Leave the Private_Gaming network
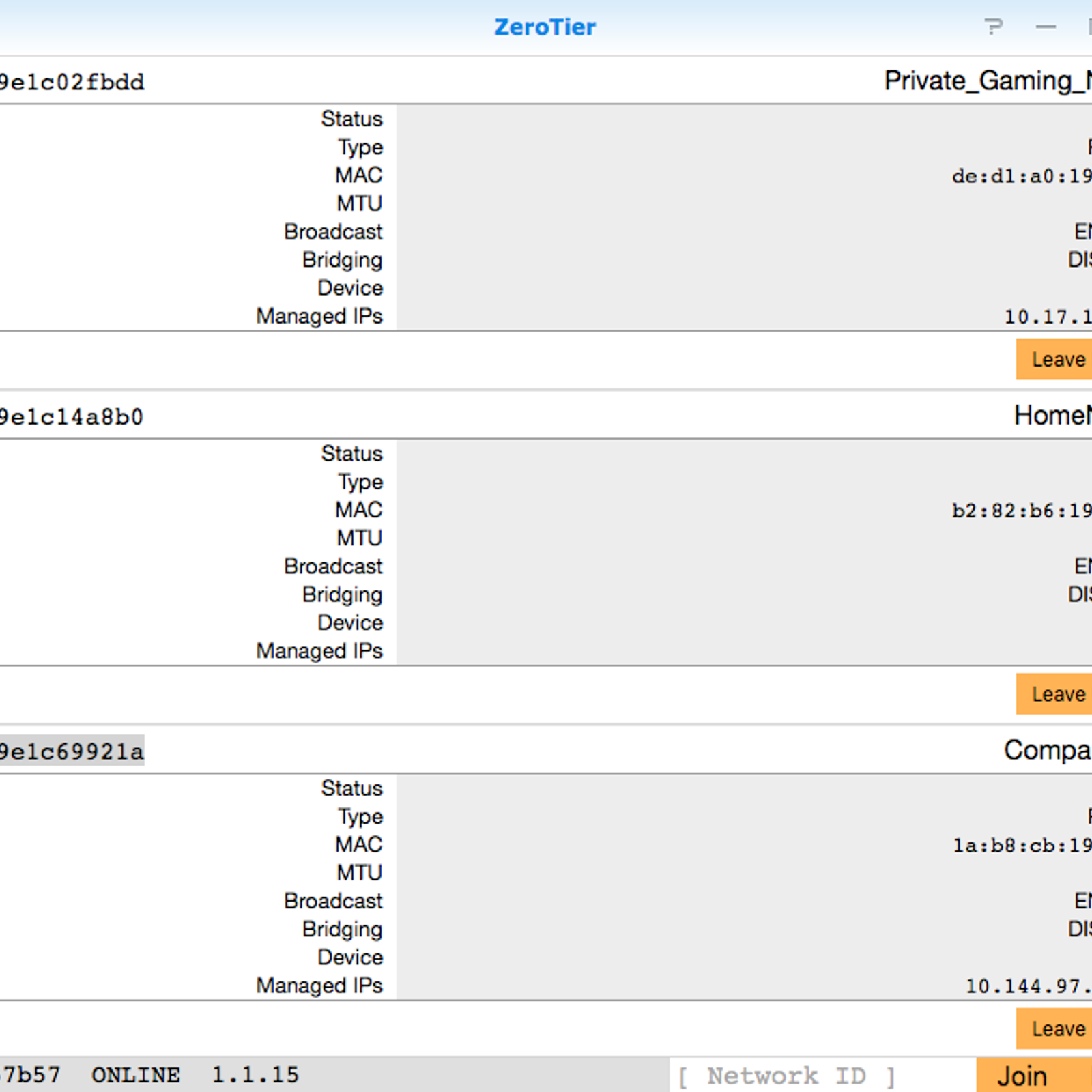1092x1092 pixels. 1054,359
